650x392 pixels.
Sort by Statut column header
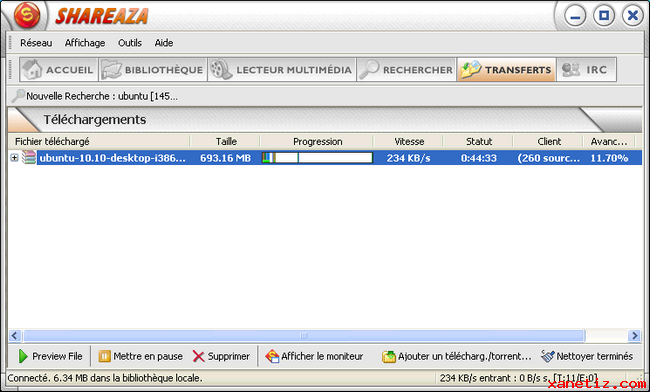[x=478, y=142]
